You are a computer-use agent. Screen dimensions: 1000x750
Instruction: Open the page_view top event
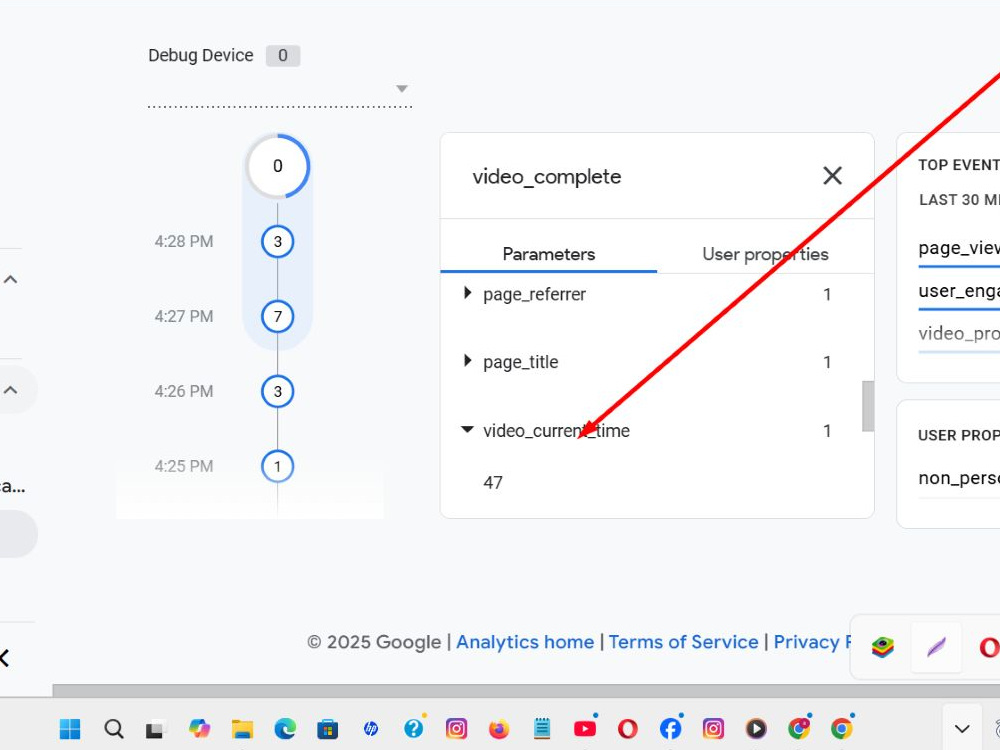point(959,248)
